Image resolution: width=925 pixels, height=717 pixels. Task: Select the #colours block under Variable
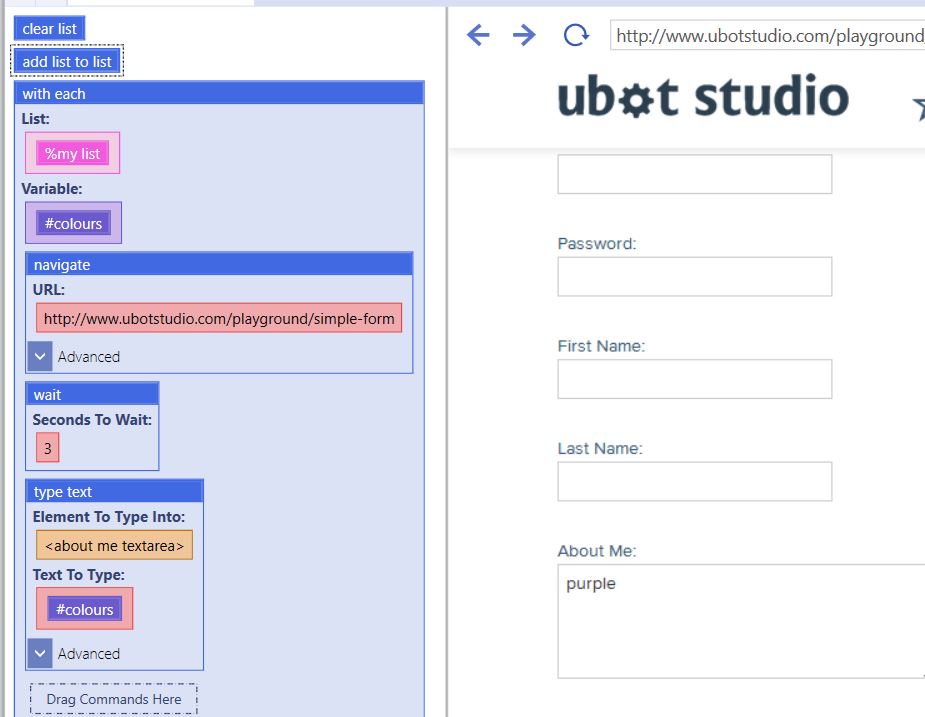pos(73,224)
